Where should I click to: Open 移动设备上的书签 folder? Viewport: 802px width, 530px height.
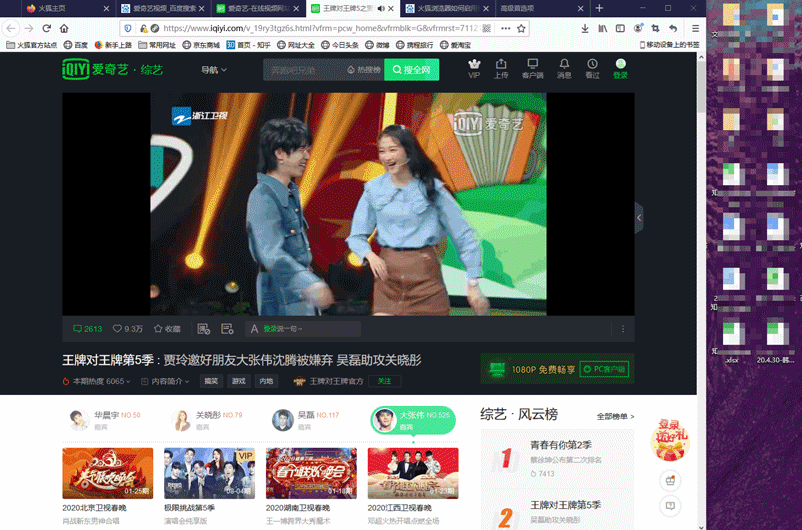click(670, 45)
